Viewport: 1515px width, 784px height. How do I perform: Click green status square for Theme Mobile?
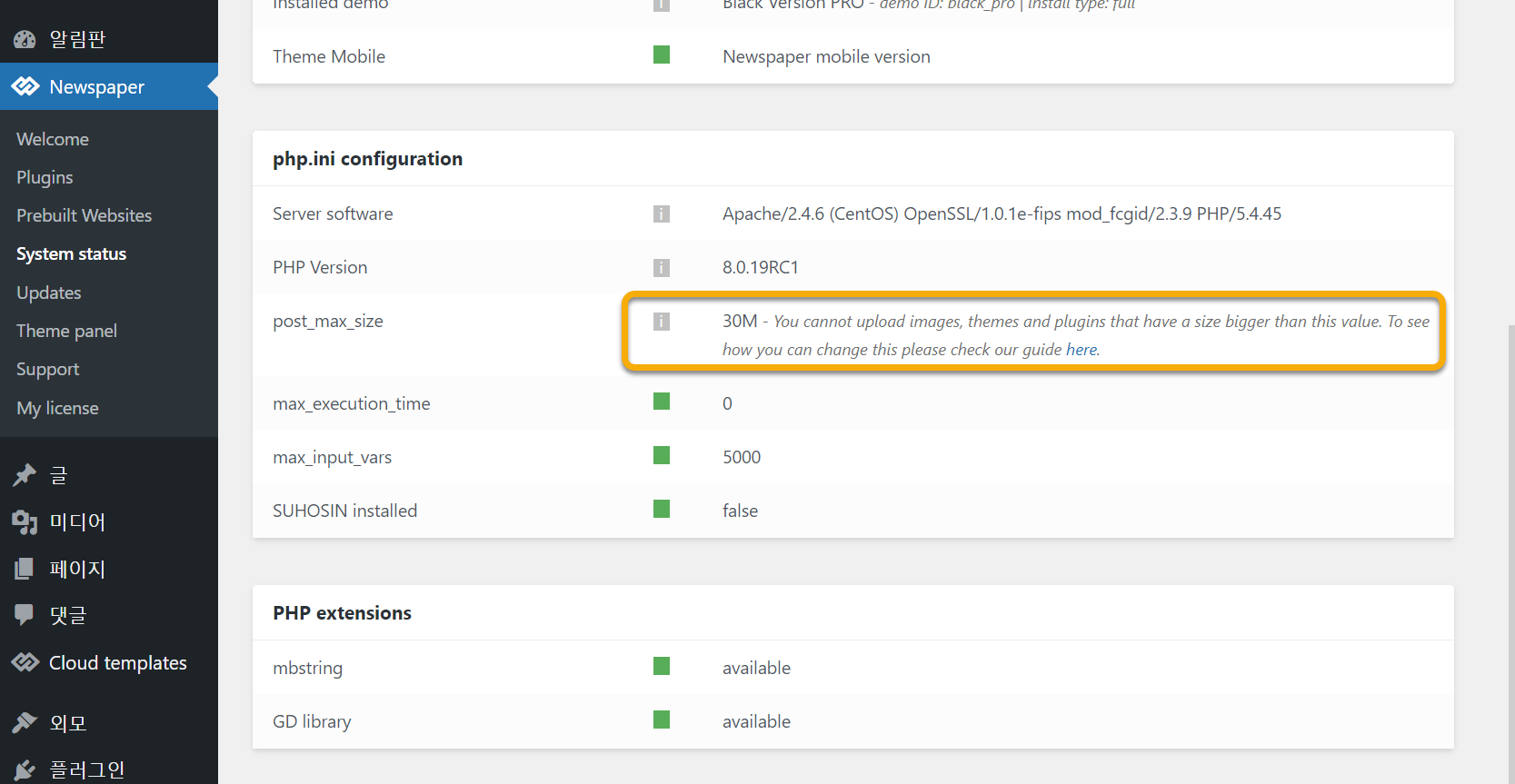tap(662, 55)
